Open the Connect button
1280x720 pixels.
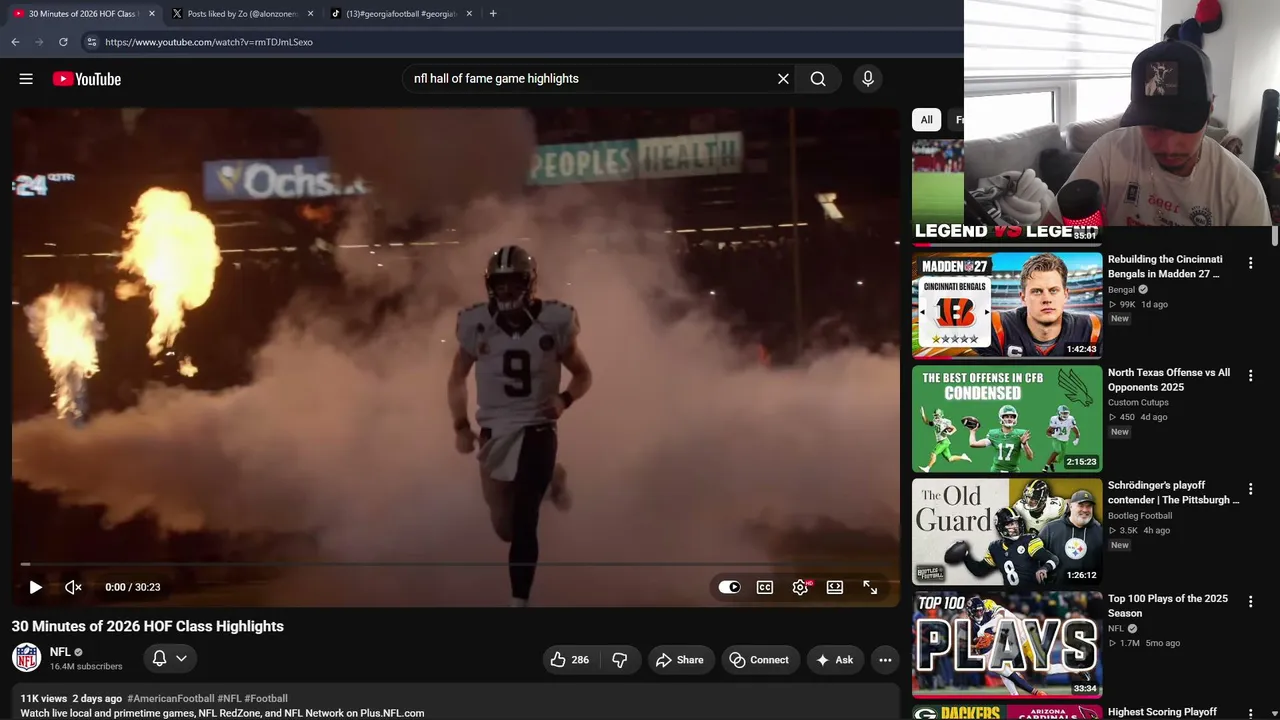tap(760, 660)
